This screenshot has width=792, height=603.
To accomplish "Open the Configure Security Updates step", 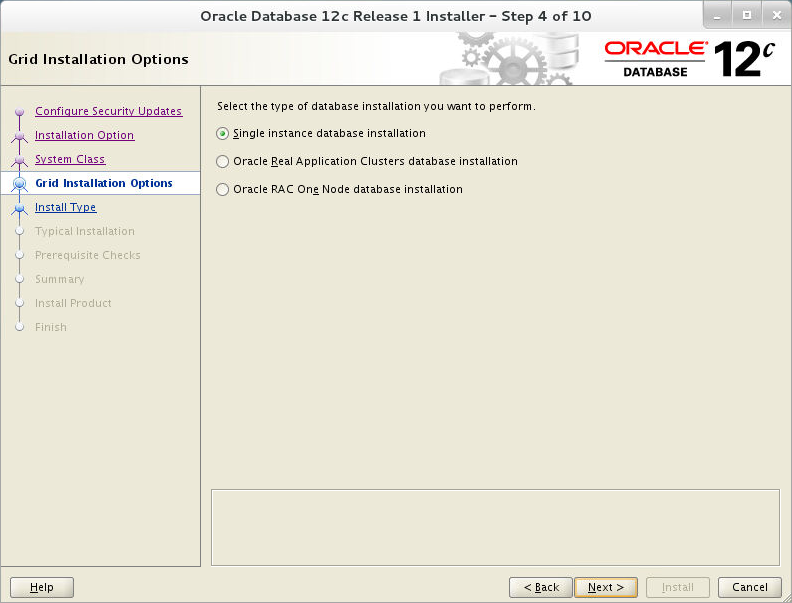I will point(109,111).
